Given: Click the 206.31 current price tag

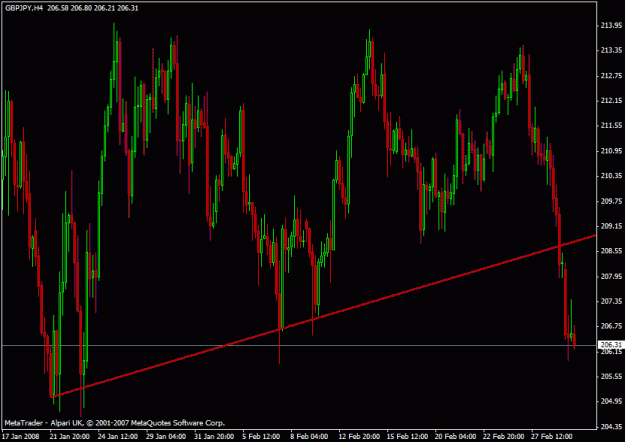Looking at the screenshot, I should point(611,345).
